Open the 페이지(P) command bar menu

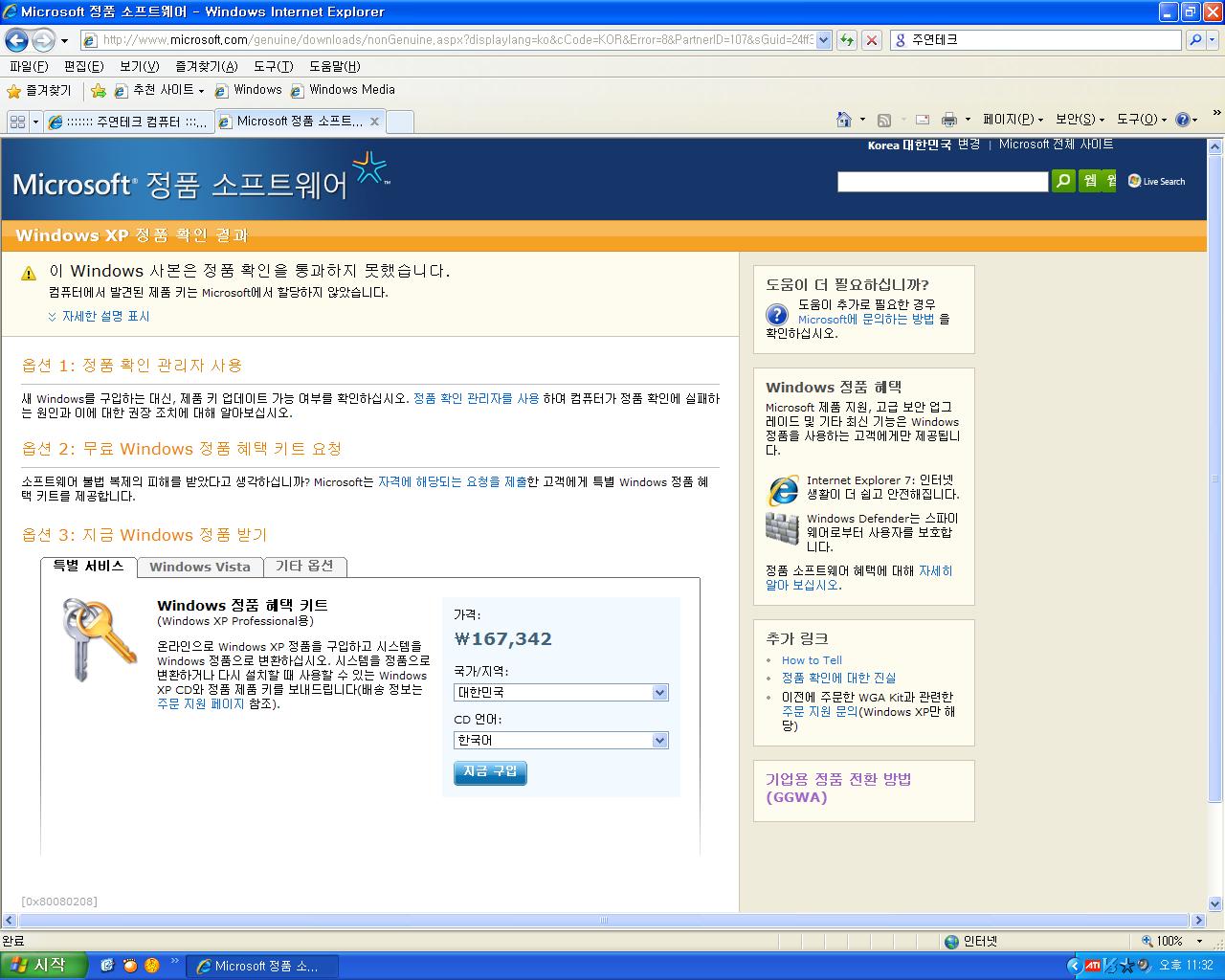coord(1013,120)
